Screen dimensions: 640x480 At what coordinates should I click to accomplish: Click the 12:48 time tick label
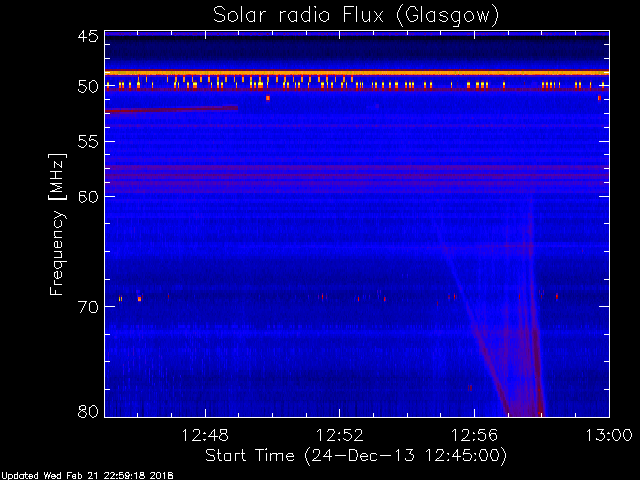[205, 435]
